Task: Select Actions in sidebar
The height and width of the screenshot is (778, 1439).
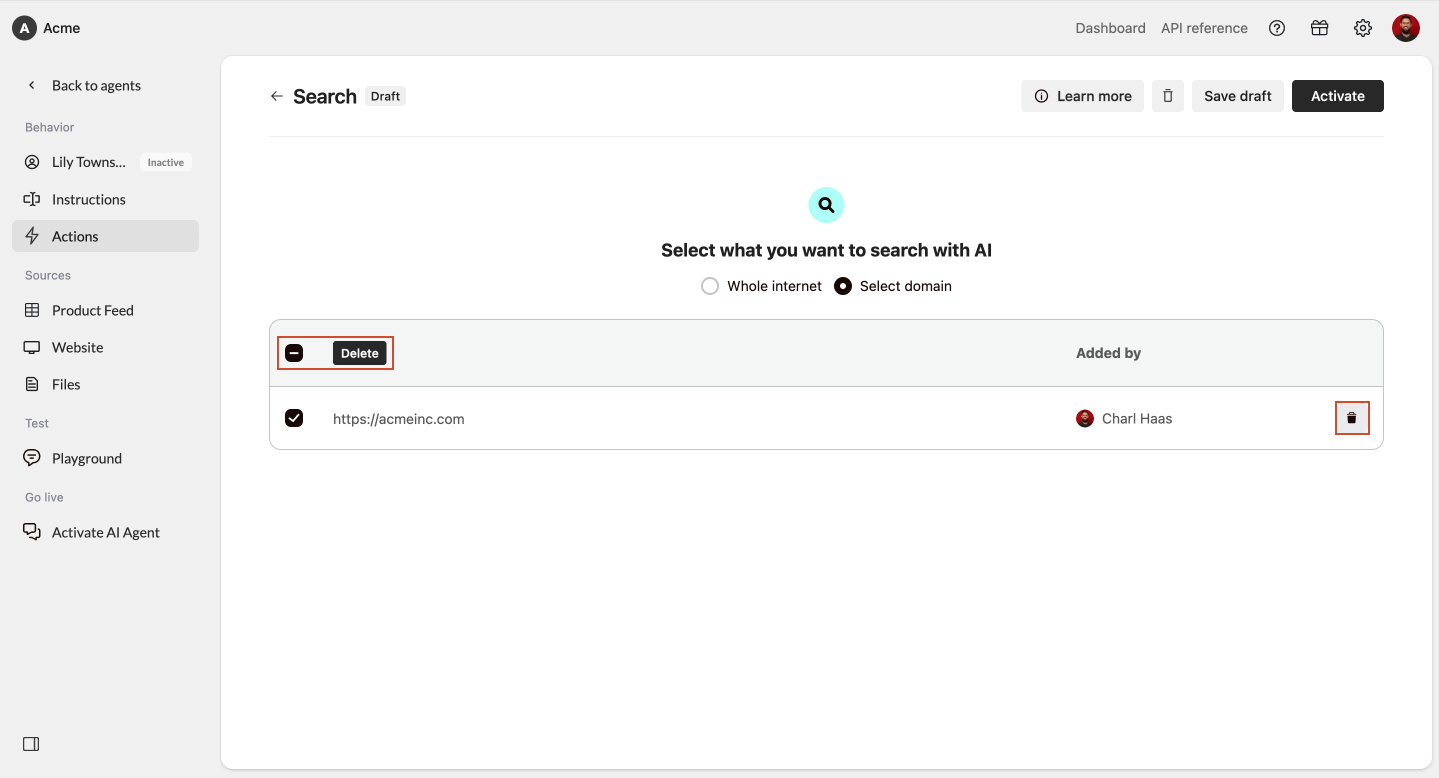Action: [x=105, y=236]
